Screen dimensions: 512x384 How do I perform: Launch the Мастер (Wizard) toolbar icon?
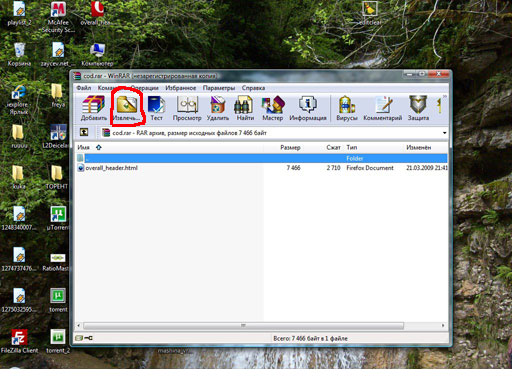coord(273,108)
